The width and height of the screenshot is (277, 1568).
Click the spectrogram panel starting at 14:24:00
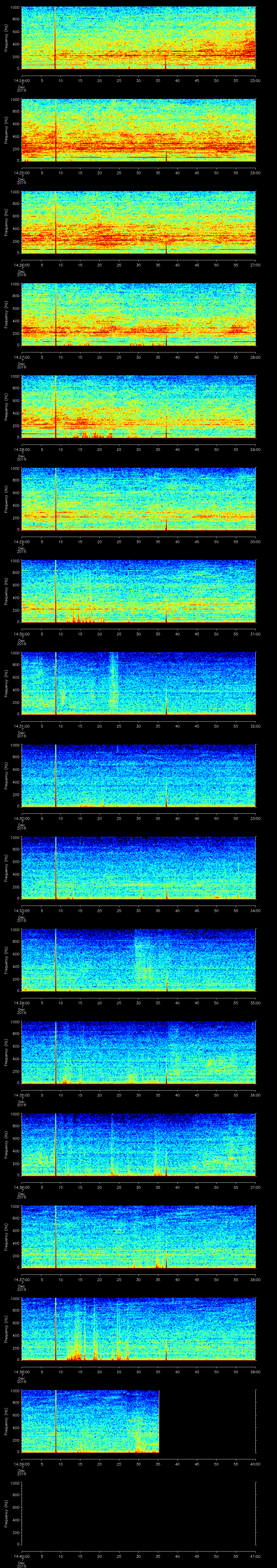click(139, 38)
